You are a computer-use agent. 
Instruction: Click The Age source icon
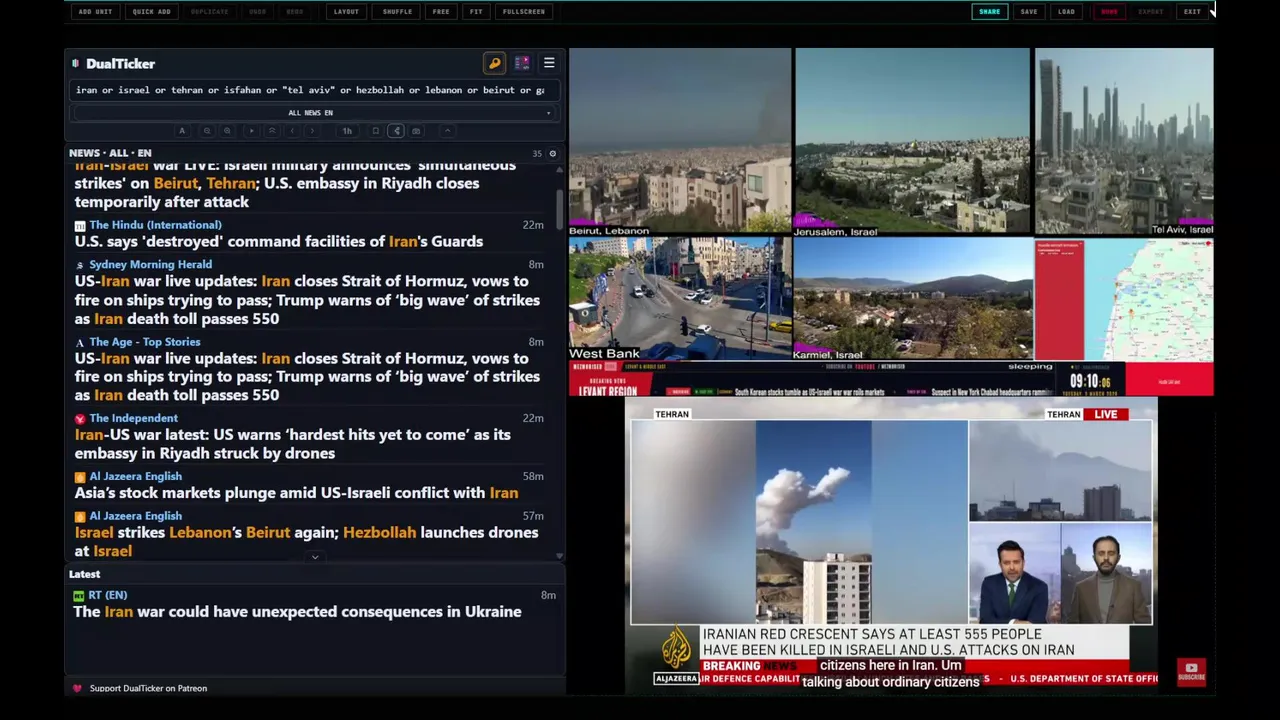[80, 342]
